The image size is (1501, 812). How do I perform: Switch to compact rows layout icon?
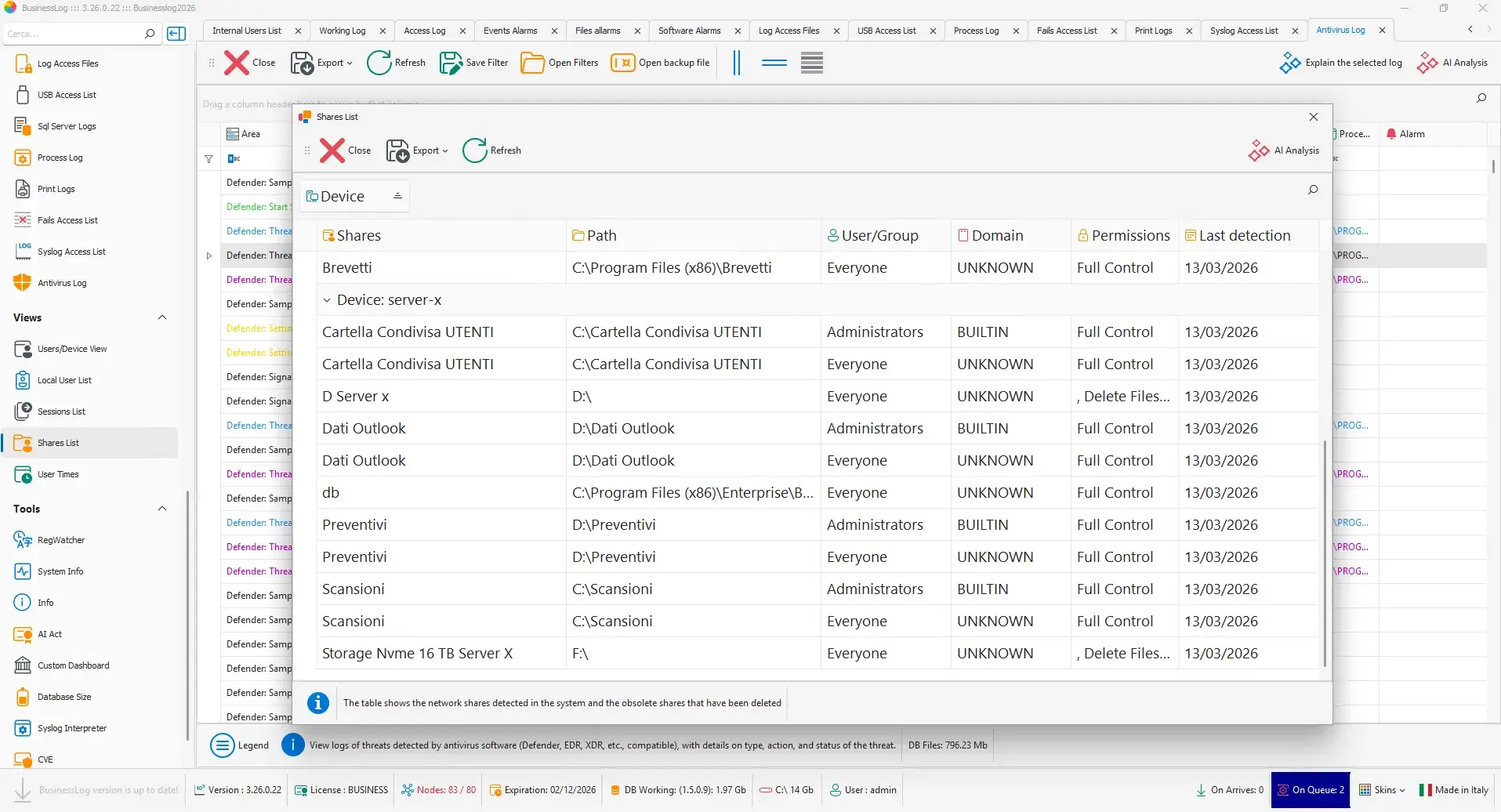[774, 63]
